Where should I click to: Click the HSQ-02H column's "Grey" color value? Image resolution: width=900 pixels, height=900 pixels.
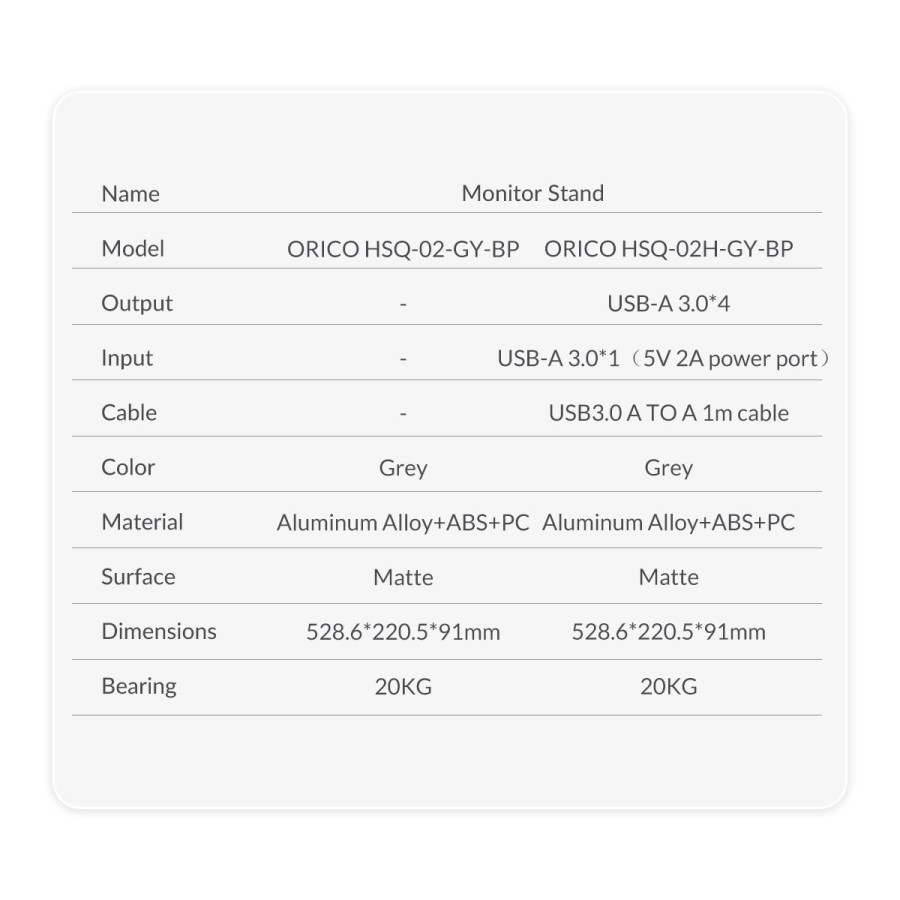[668, 468]
